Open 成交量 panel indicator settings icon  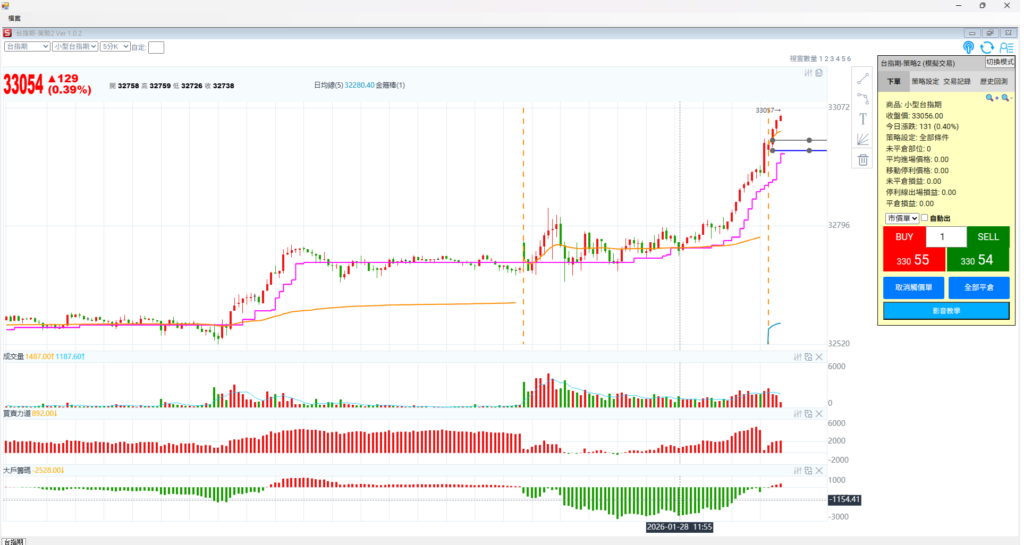[796, 357]
